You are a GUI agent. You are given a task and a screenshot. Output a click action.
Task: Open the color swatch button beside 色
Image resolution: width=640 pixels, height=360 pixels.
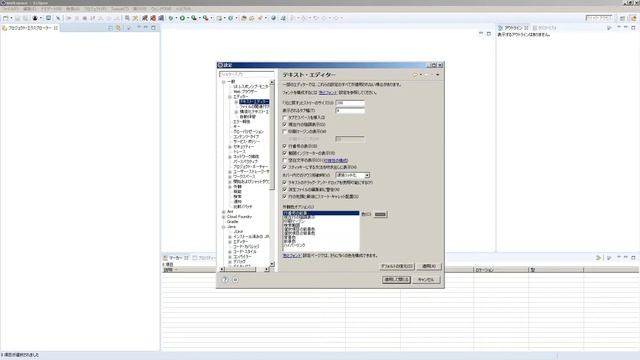pos(380,214)
